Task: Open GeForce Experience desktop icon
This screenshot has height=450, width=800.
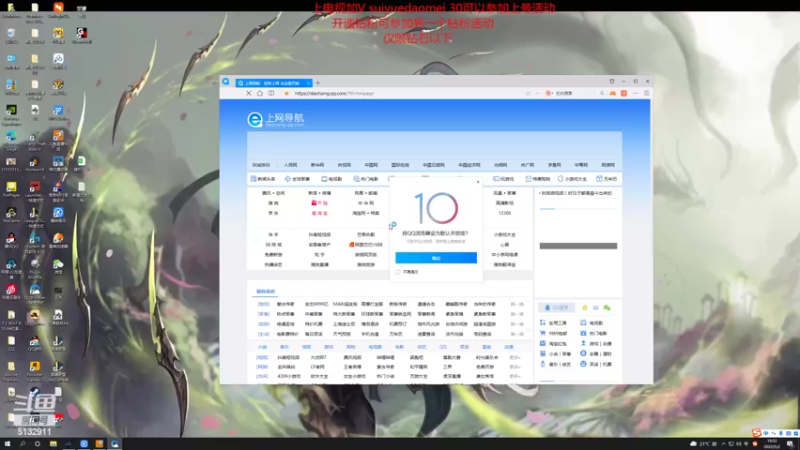Action: pos(11,115)
